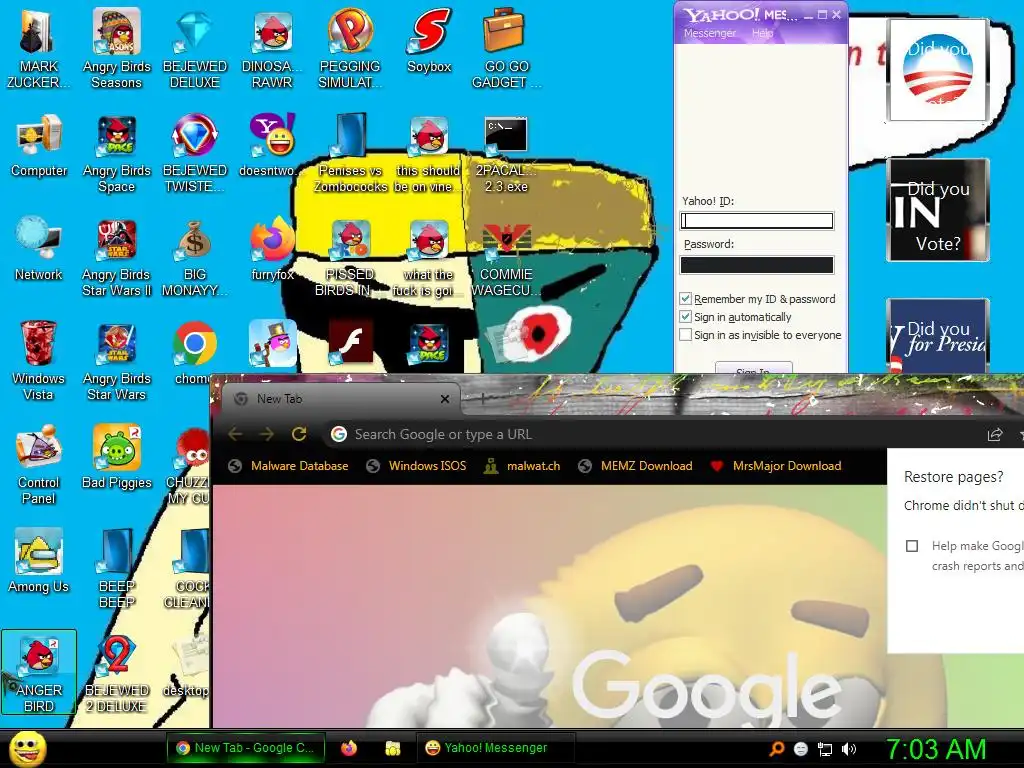Click Chrome forward arrow button
The height and width of the screenshot is (768, 1024).
point(266,434)
